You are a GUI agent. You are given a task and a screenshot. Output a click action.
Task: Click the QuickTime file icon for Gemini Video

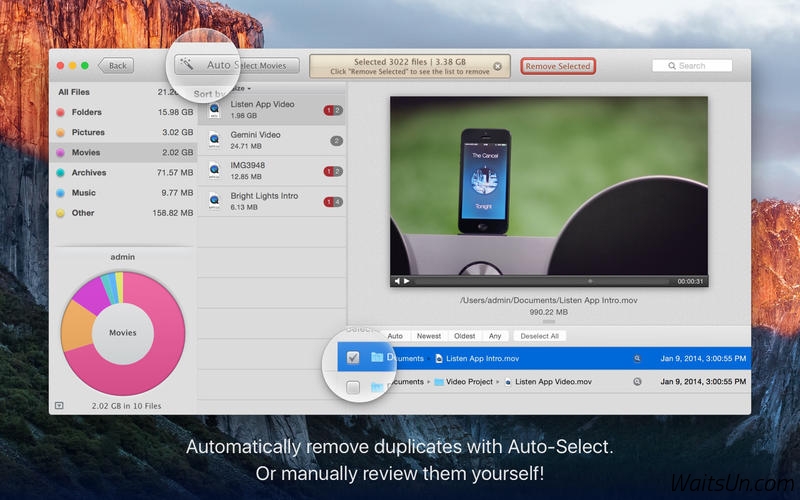(x=214, y=140)
